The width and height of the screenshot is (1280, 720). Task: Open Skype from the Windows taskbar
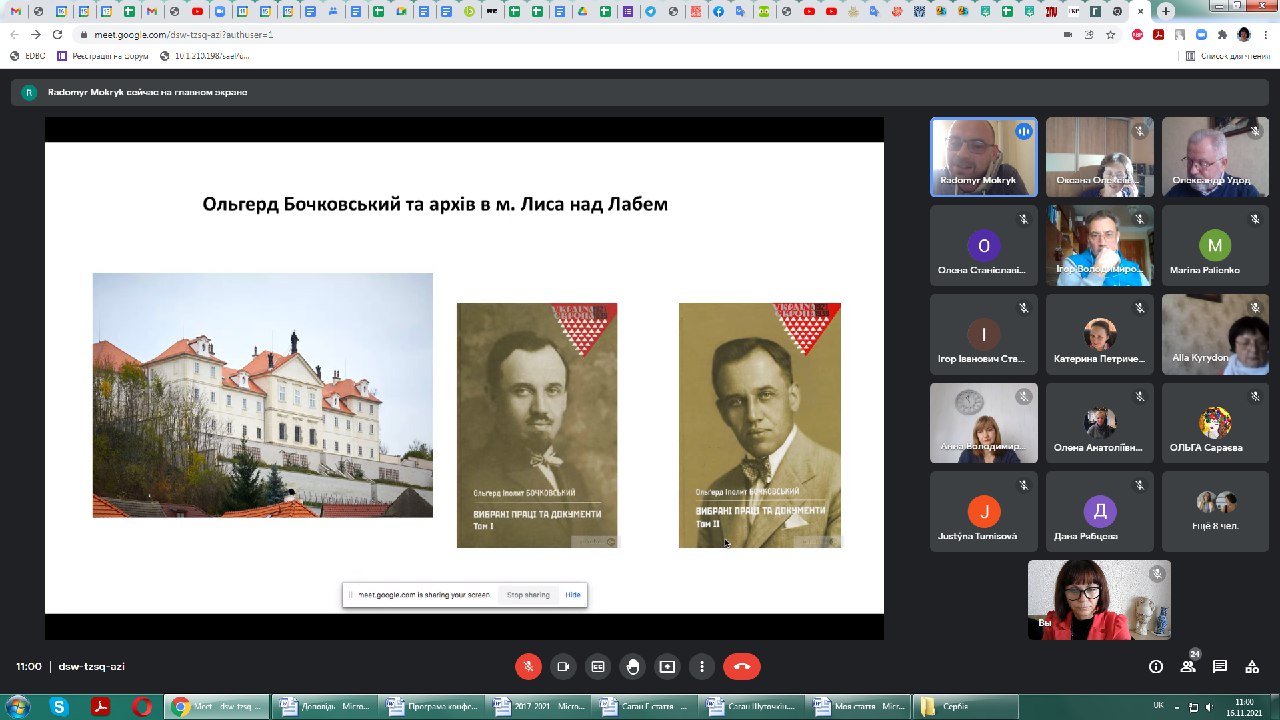[x=59, y=707]
